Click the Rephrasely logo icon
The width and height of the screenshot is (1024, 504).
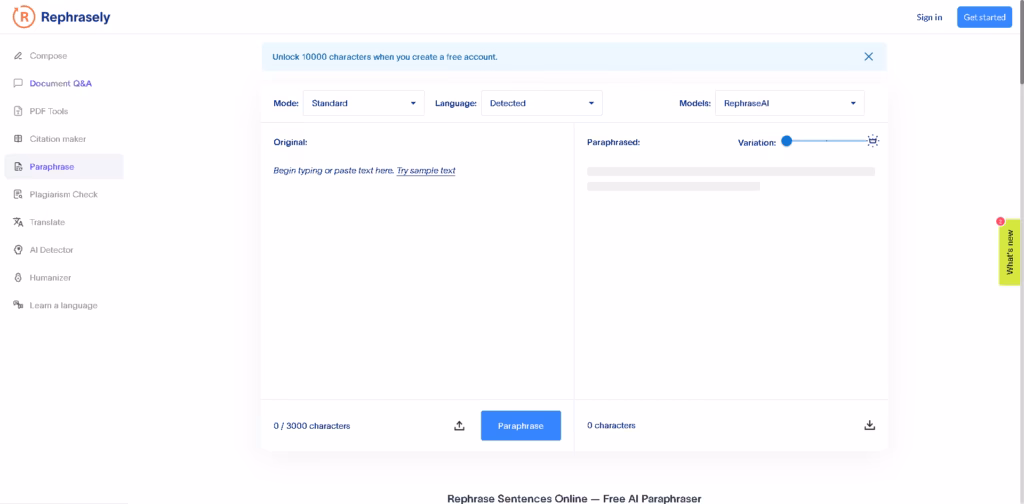pos(24,18)
